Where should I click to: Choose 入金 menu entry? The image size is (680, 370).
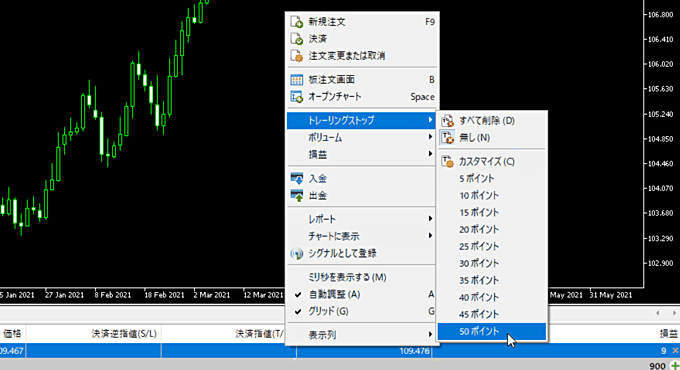click(362, 178)
